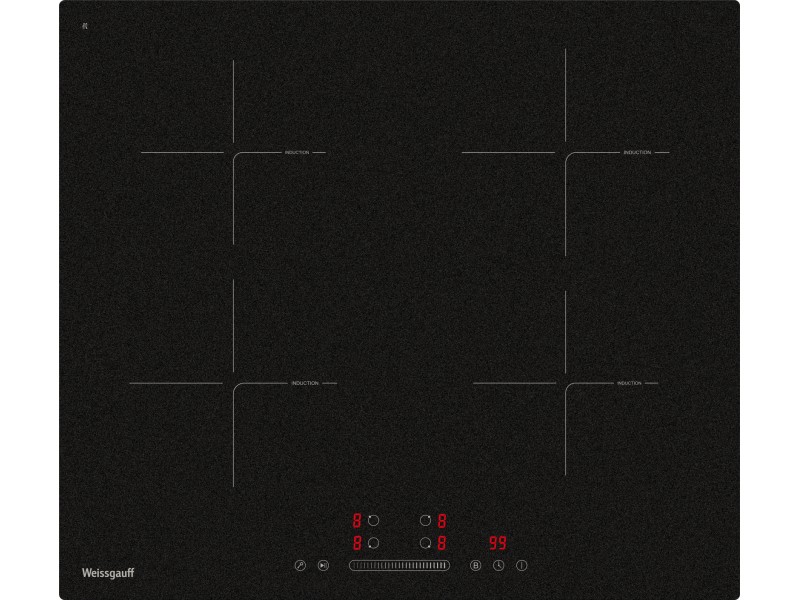Click the Weissgauff brand logo
This screenshot has height=600, width=800.
(108, 573)
